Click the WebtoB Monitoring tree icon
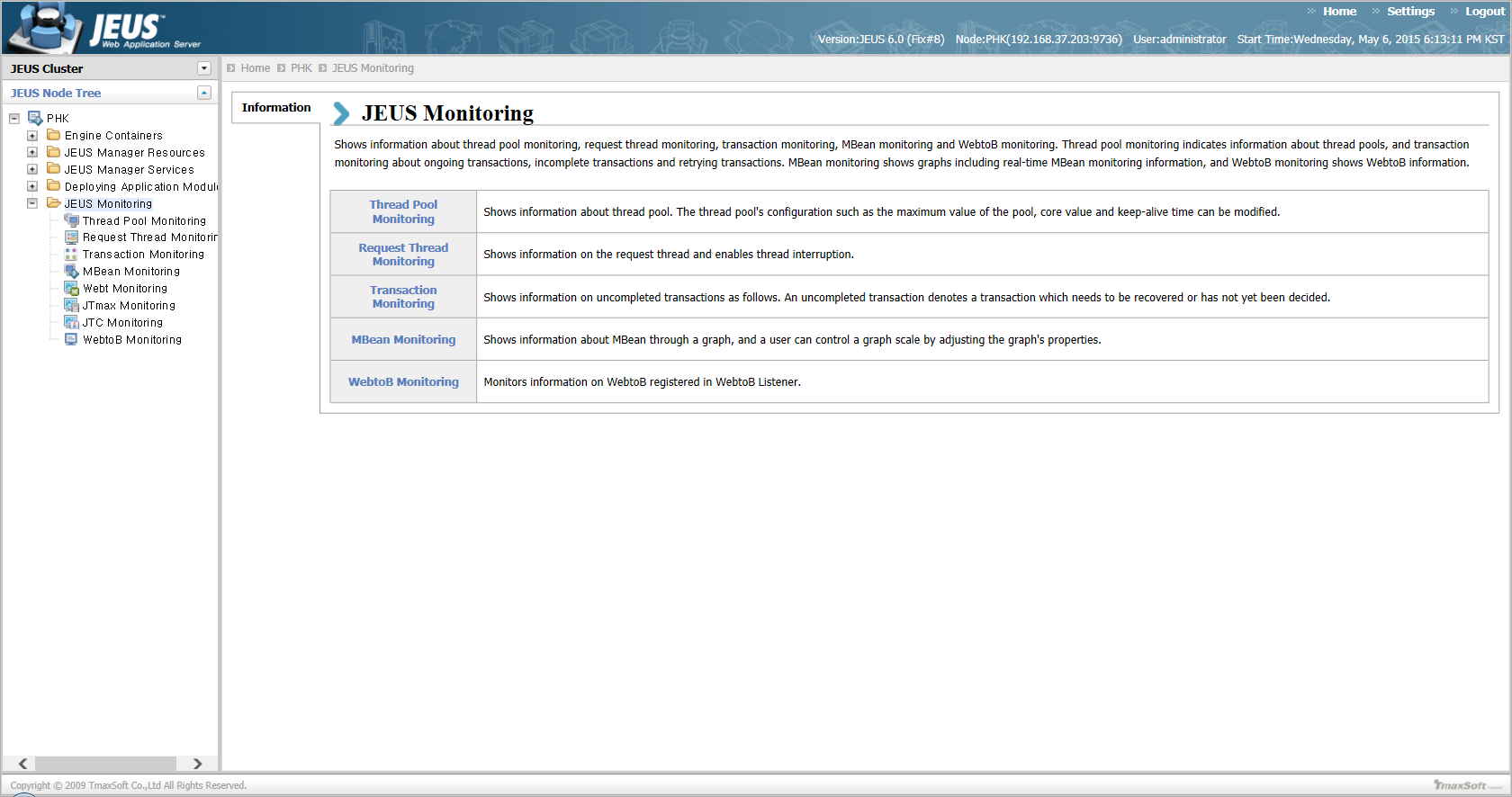Screen dimensions: 1512x797 (71, 340)
